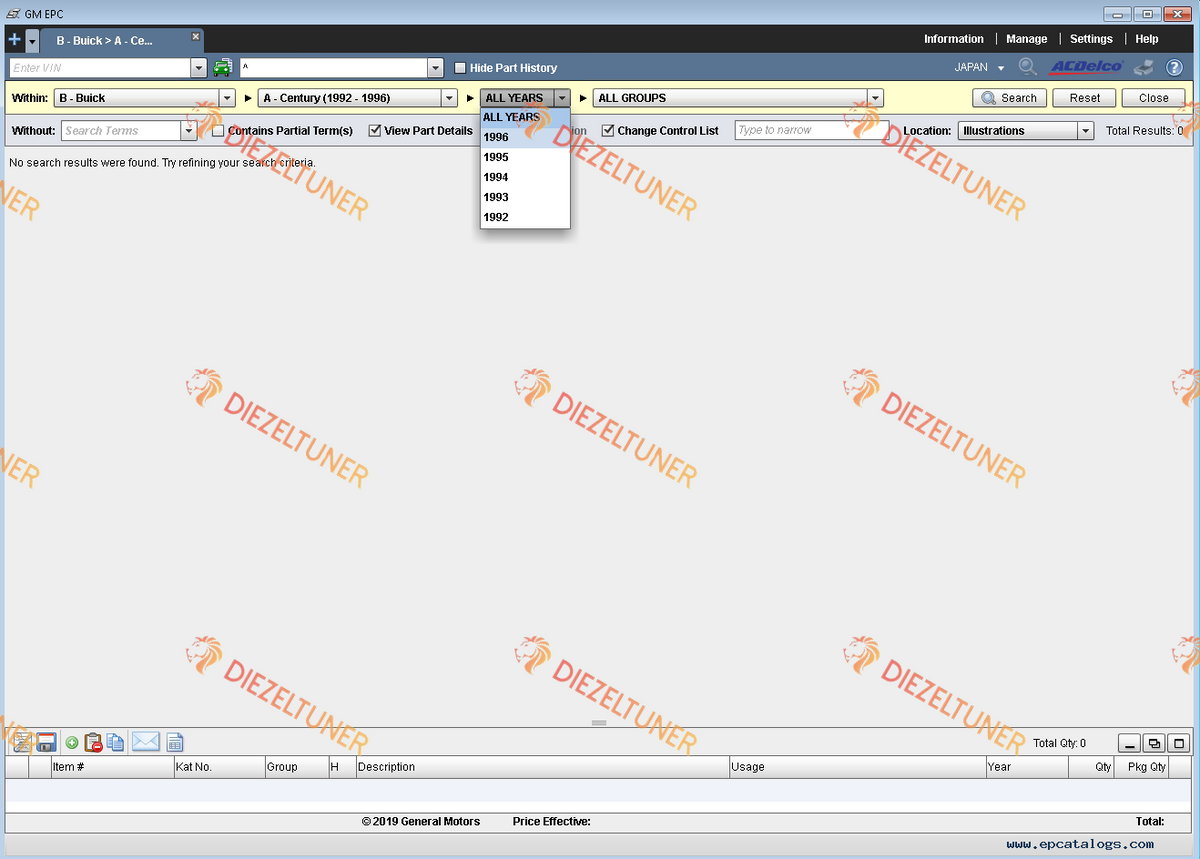Close the B - Buick > A - Ce... tab

[196, 37]
